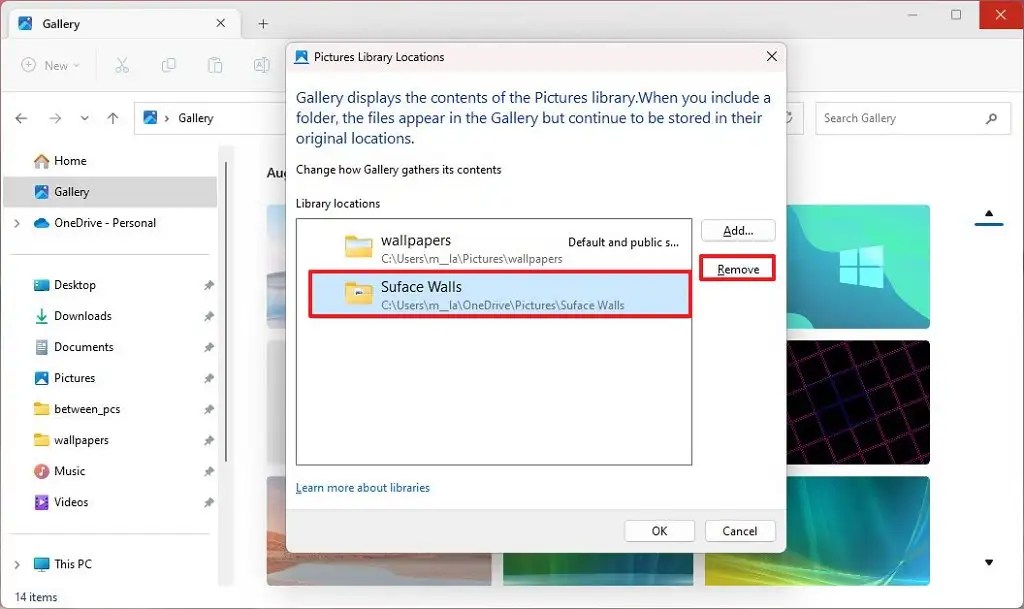Click the Remove button in the dialog

click(x=737, y=268)
